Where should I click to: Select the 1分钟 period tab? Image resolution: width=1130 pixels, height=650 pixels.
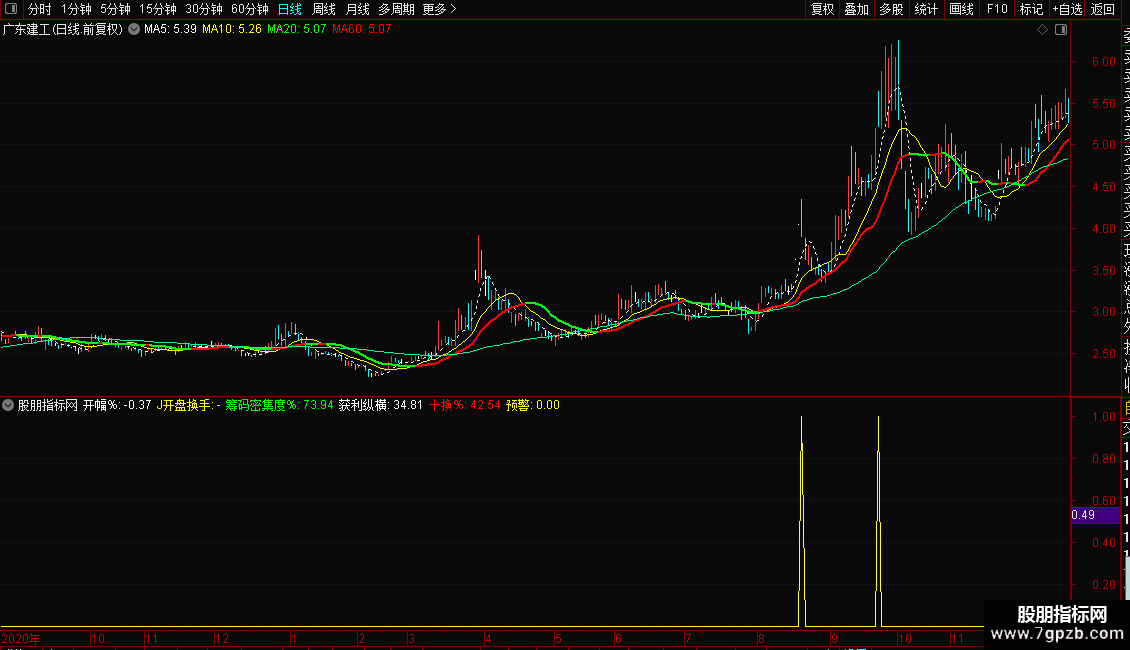click(76, 9)
